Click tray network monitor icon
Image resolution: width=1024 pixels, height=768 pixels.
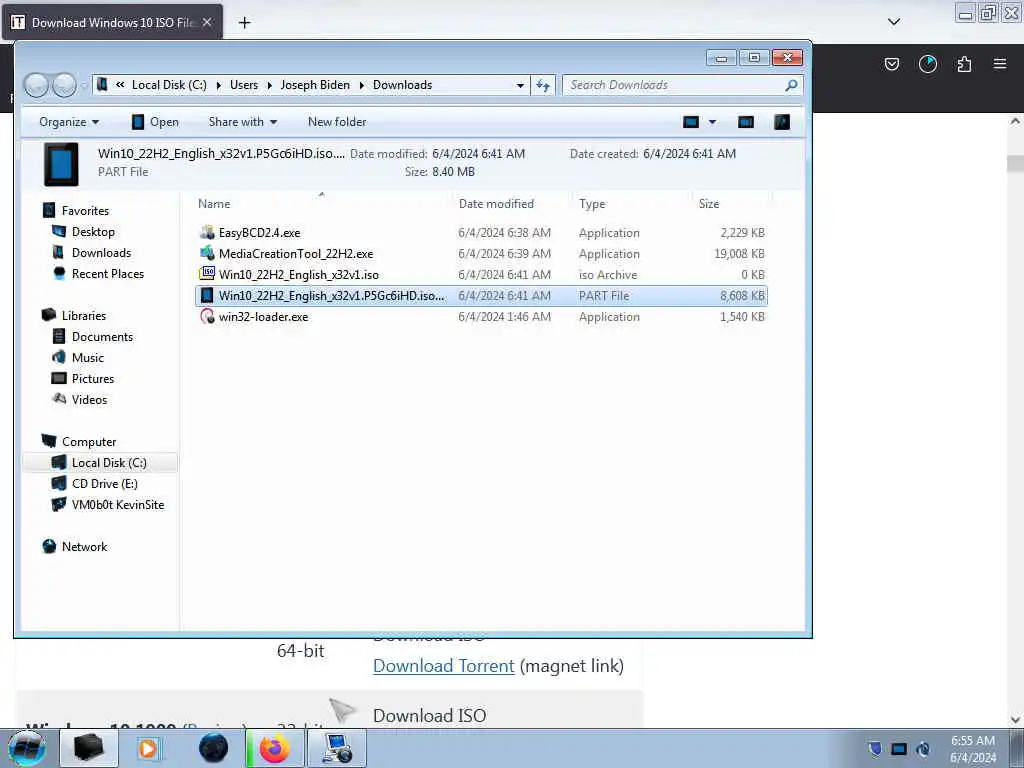click(899, 749)
